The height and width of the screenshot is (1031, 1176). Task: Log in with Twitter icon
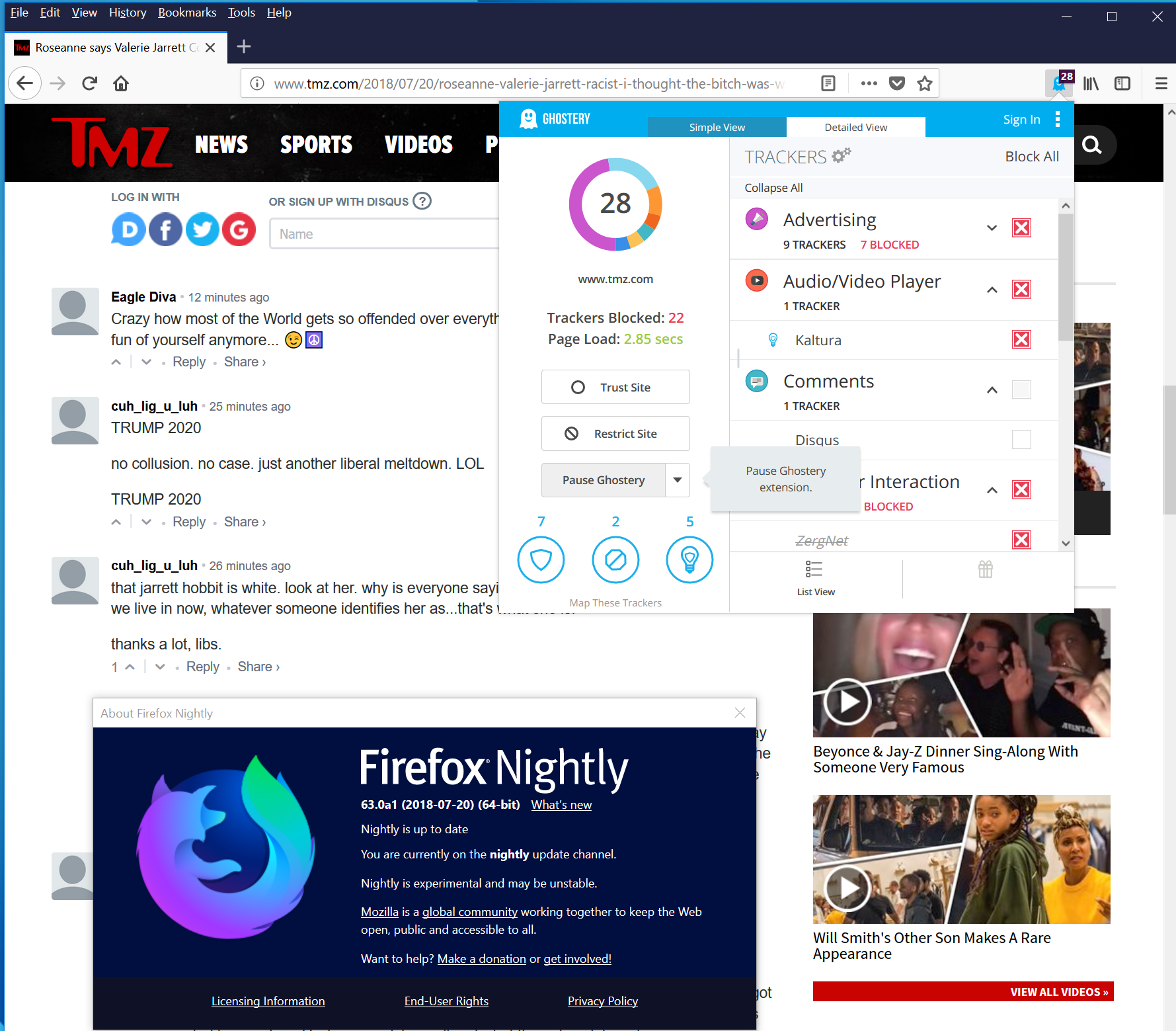[202, 229]
